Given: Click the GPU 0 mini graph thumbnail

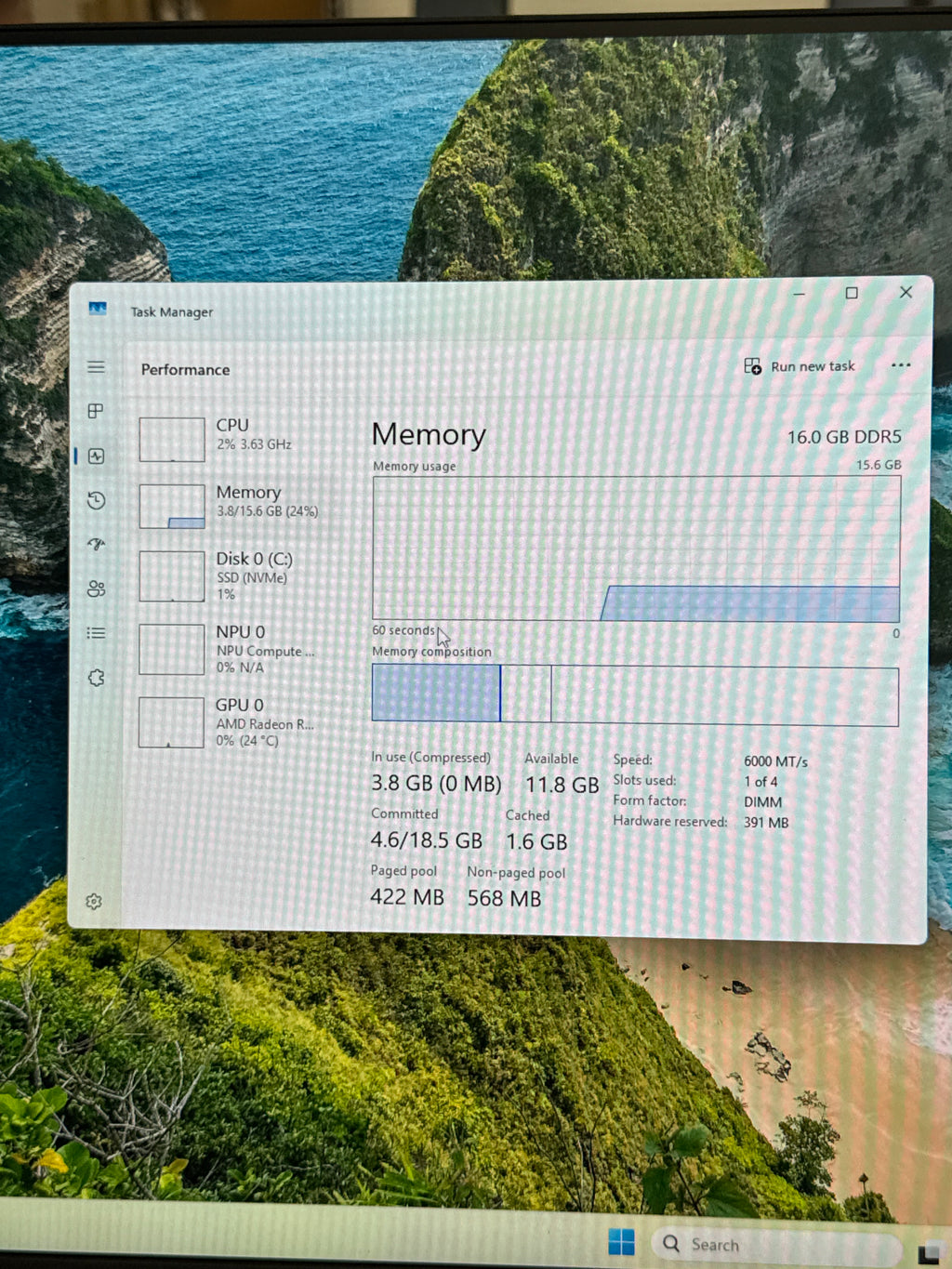Looking at the screenshot, I should click(171, 722).
